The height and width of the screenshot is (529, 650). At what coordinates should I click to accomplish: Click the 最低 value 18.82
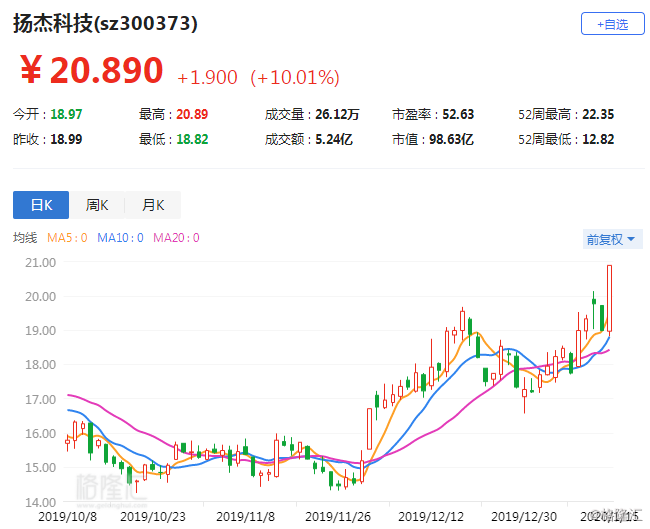pos(192,139)
